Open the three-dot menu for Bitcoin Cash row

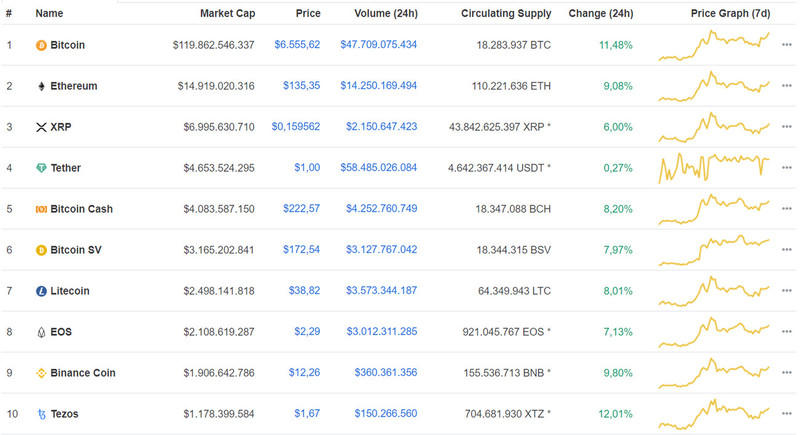[786, 209]
